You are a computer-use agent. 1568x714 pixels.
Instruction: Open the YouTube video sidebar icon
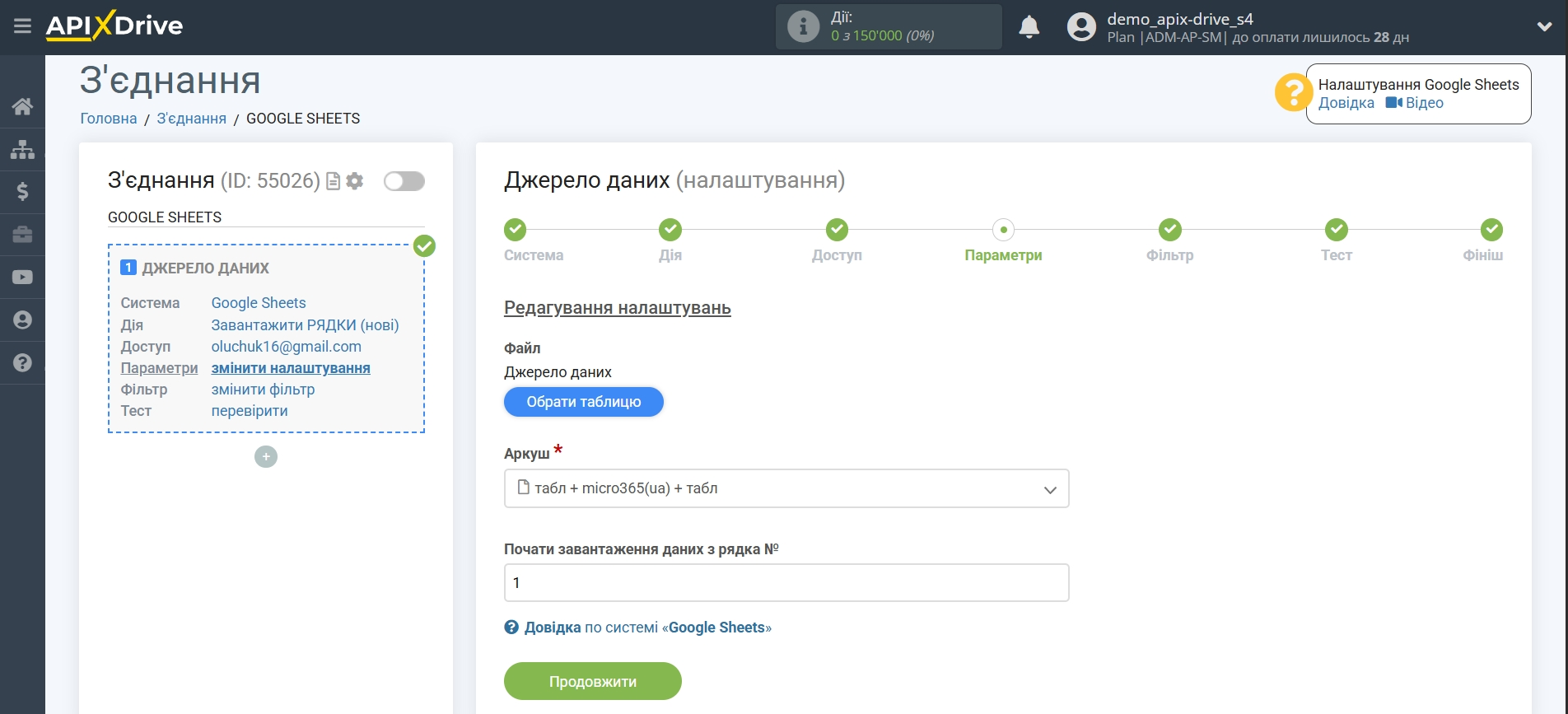22,278
